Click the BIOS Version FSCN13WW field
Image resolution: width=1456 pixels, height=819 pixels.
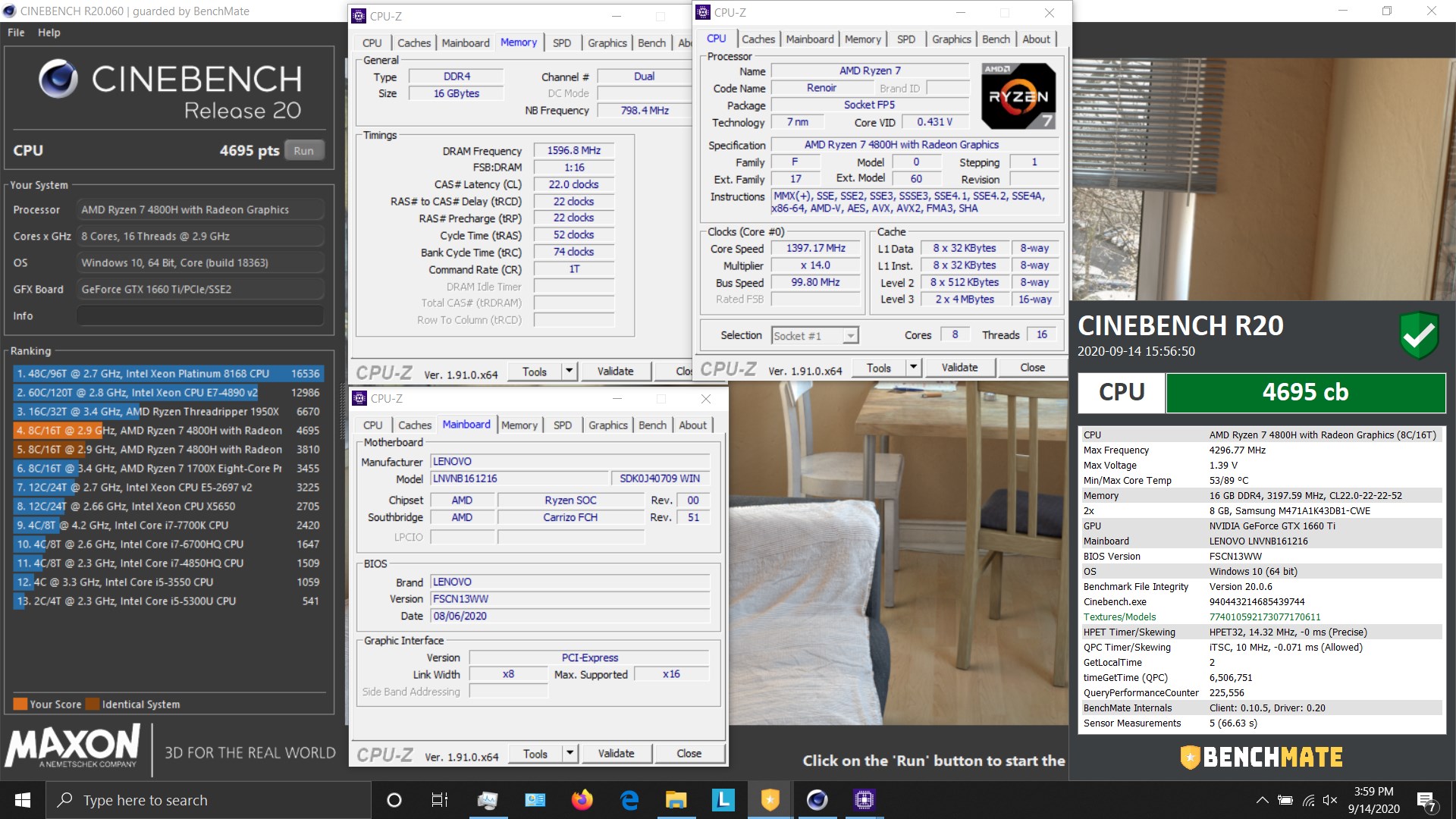click(570, 599)
